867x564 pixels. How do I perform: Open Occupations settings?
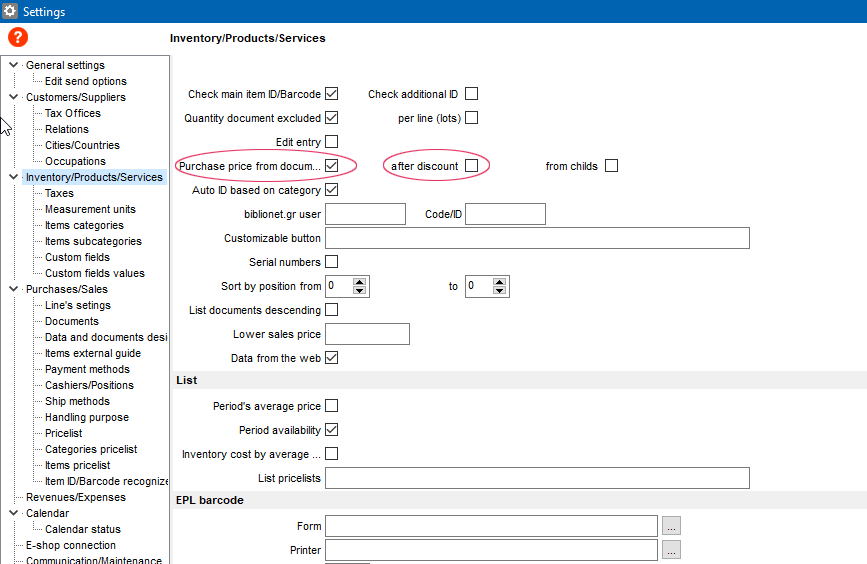[75, 161]
